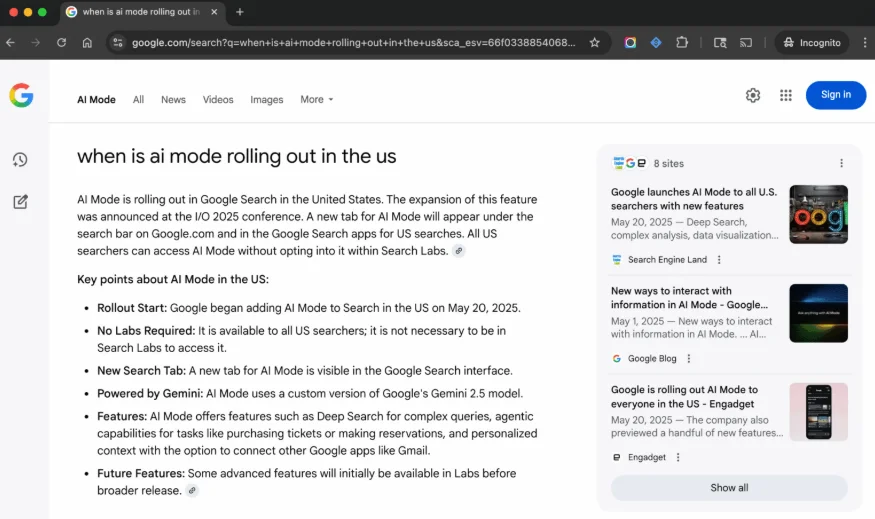This screenshot has width=875, height=519.
Task: Click the URL address bar
Action: coord(350,43)
